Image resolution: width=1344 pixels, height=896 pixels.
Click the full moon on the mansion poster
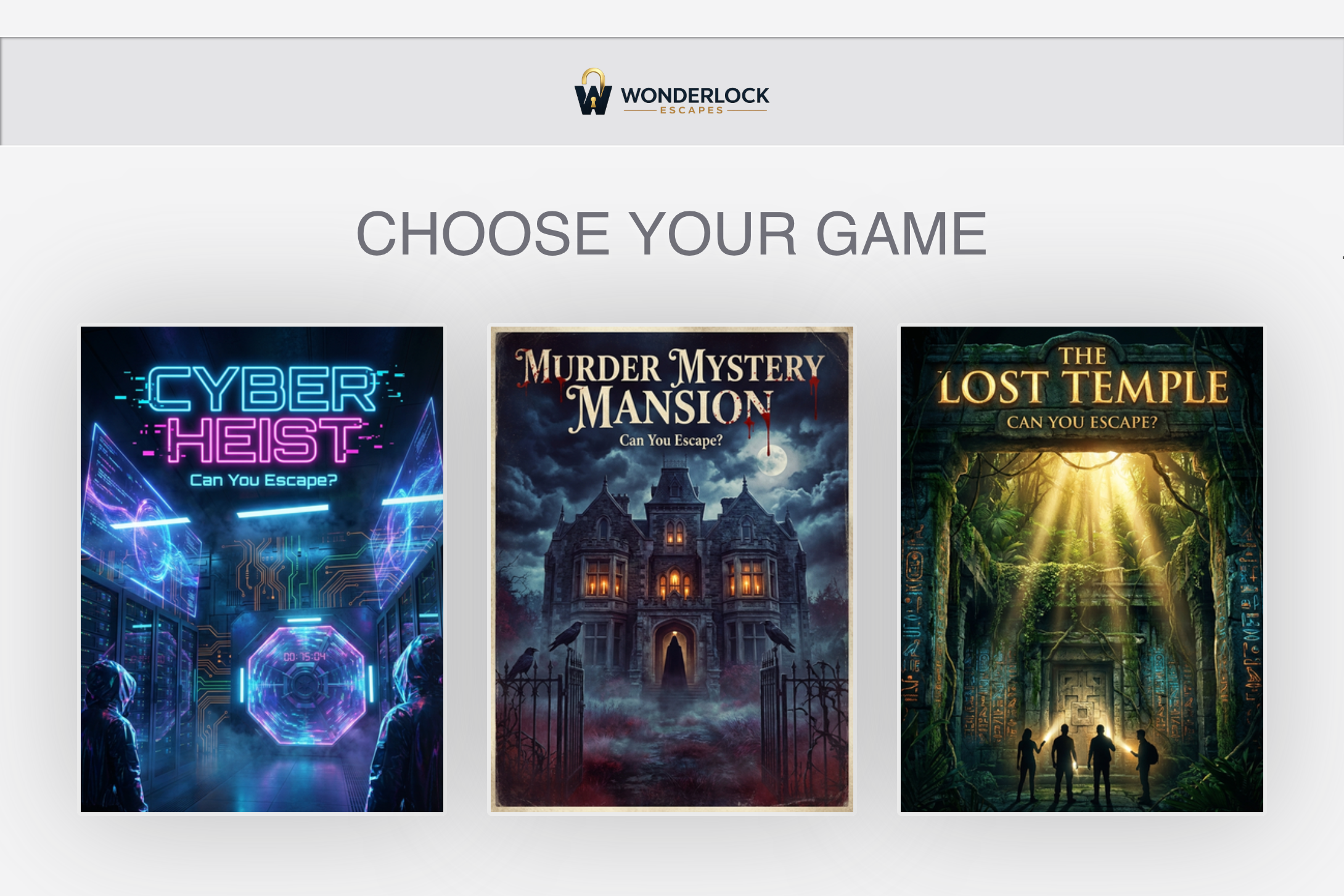772,460
